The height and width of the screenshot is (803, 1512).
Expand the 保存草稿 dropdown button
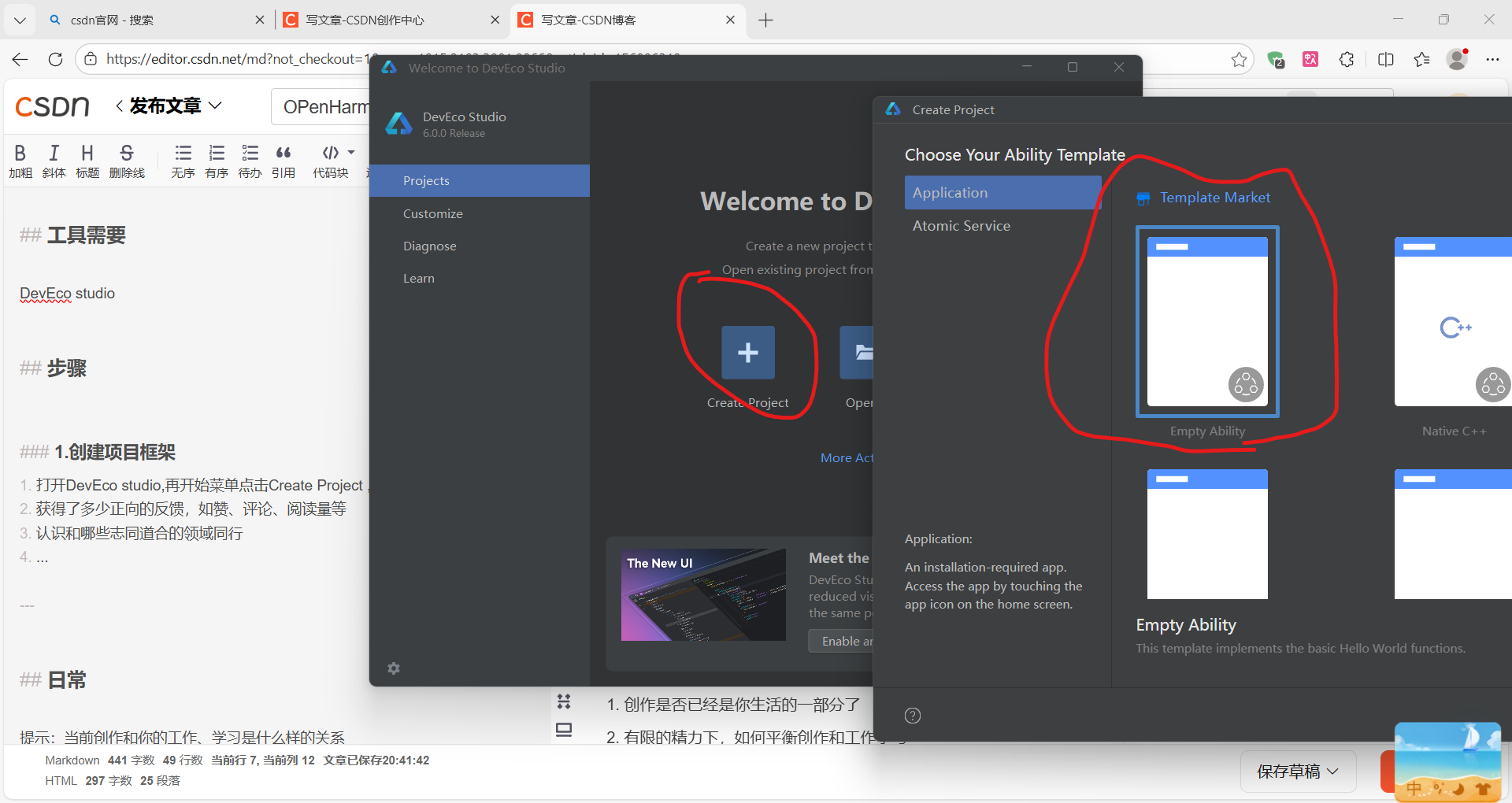(1298, 772)
